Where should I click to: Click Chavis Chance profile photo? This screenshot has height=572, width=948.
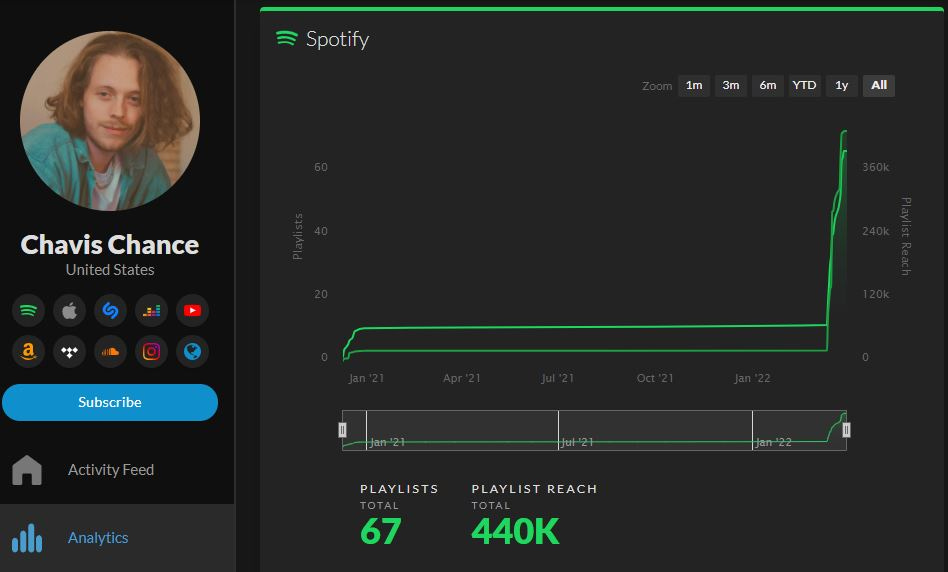click(x=110, y=121)
